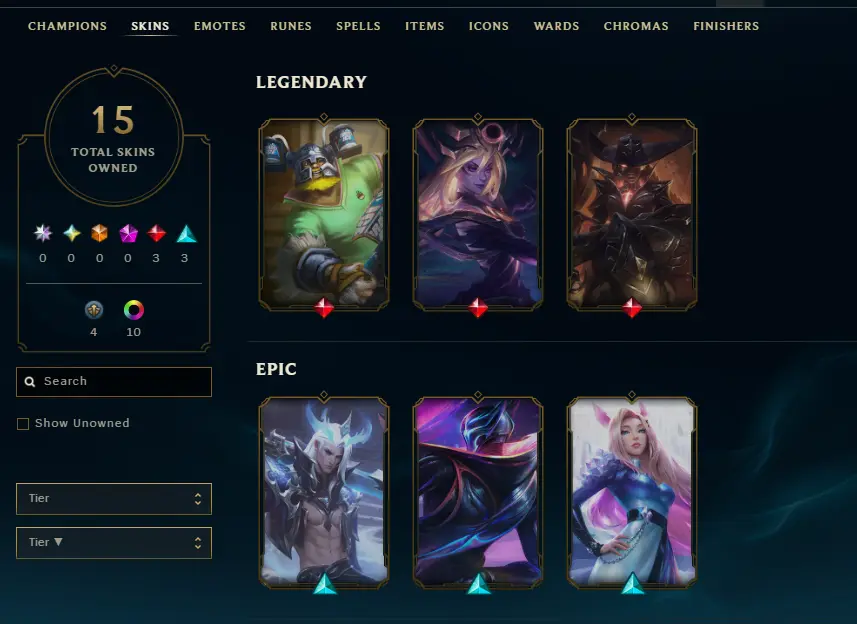The width and height of the screenshot is (857, 624).
Task: Enable the Show Unowned checkbox
Action: coord(23,424)
